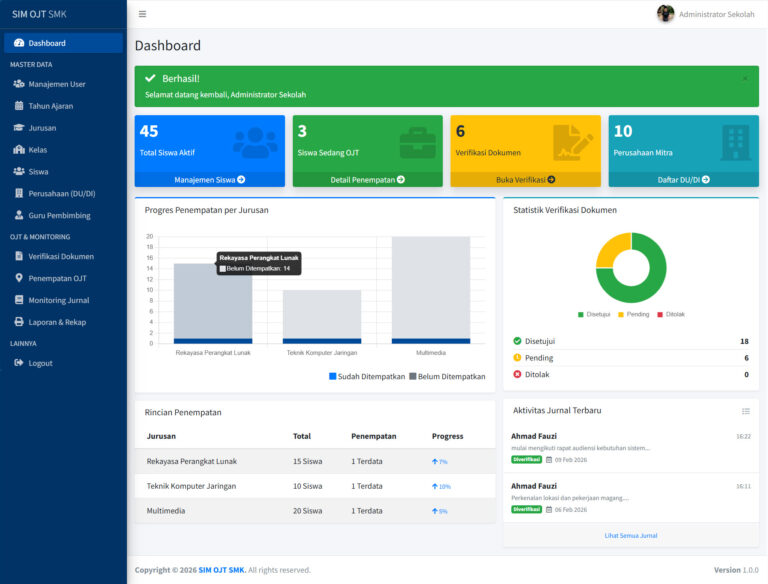
Task: Click the Kelas school icon in sidebar
Action: [19, 150]
